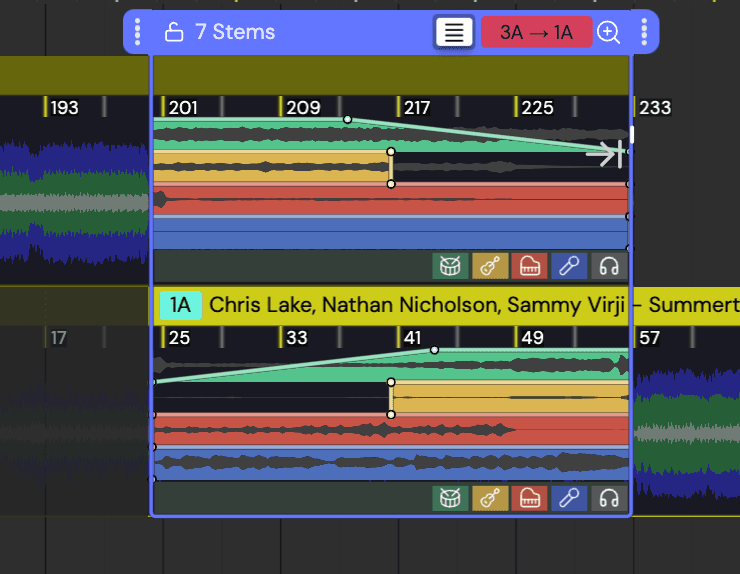Click the skip-to-end arrow on upper track
This screenshot has width=740, height=574.
[606, 153]
